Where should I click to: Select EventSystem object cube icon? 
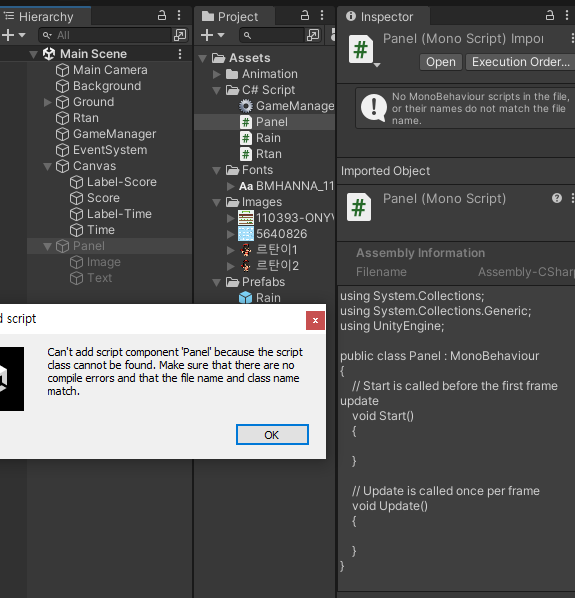(62, 150)
